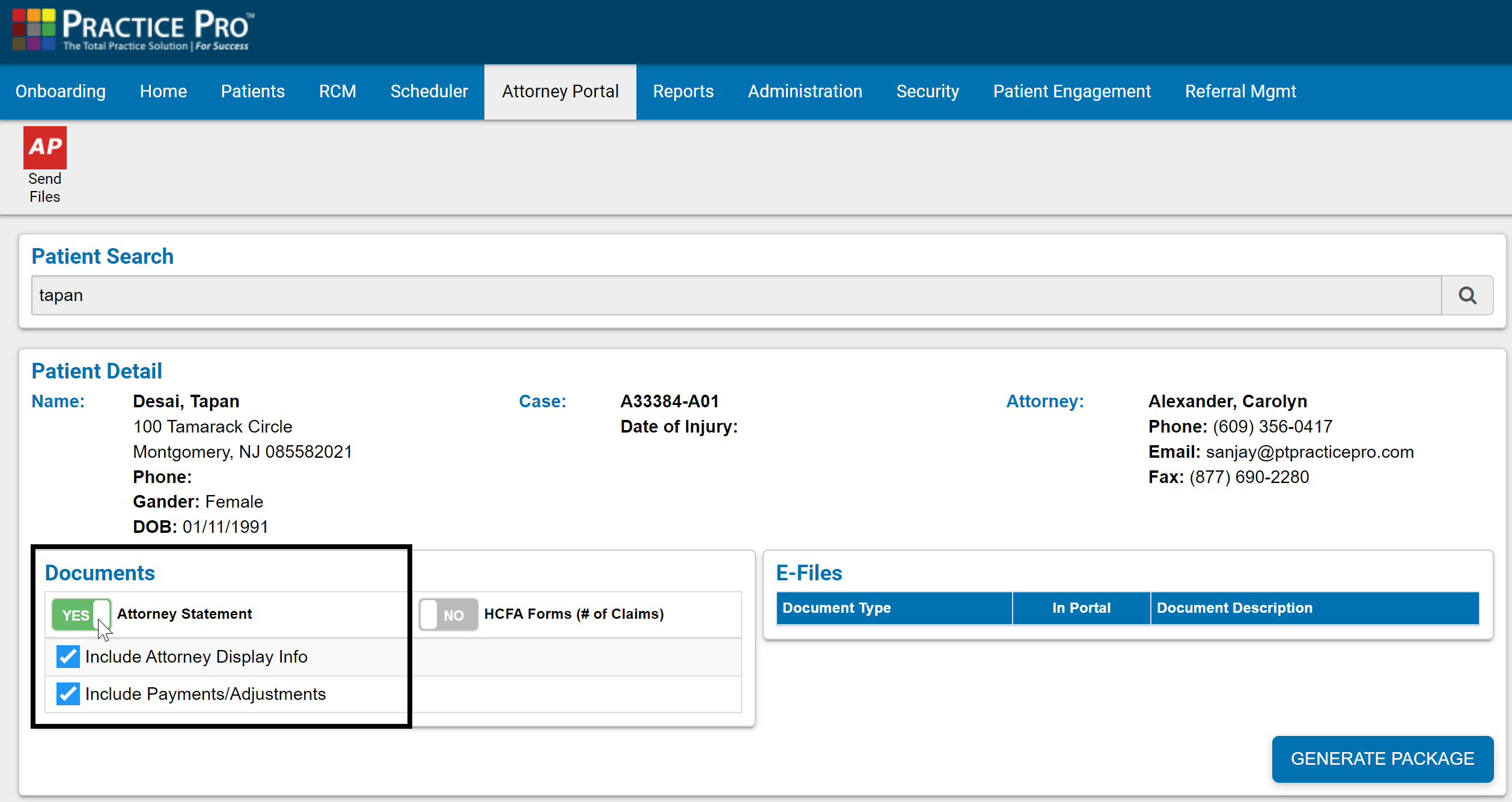Select the RCM navigation item
This screenshot has width=1512, height=802.
337,91
